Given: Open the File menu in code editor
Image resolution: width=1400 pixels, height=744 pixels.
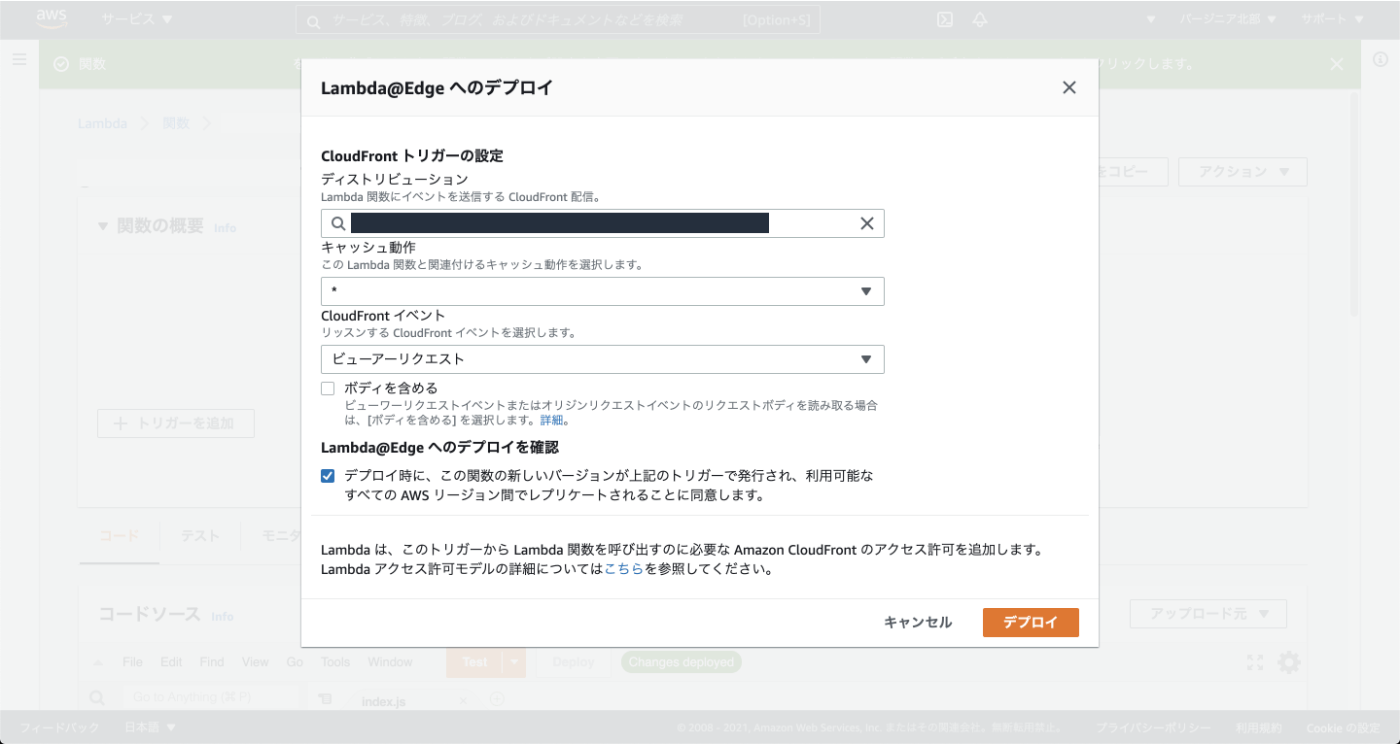Looking at the screenshot, I should point(132,662).
